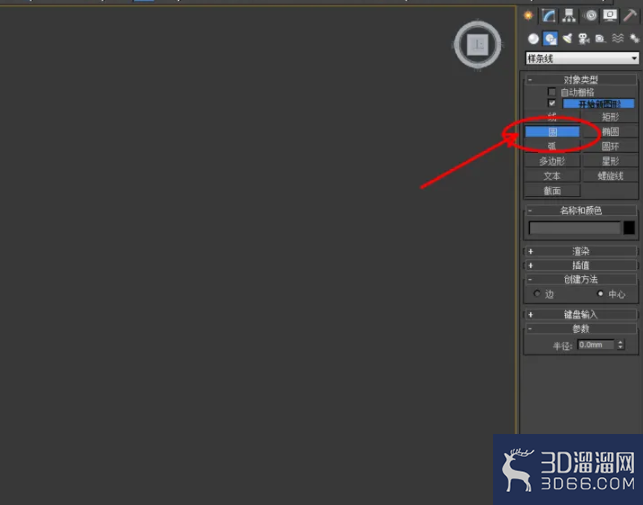Screen dimensions: 643x505
Task: Choose the 圆环 donut button
Action: 610,146
